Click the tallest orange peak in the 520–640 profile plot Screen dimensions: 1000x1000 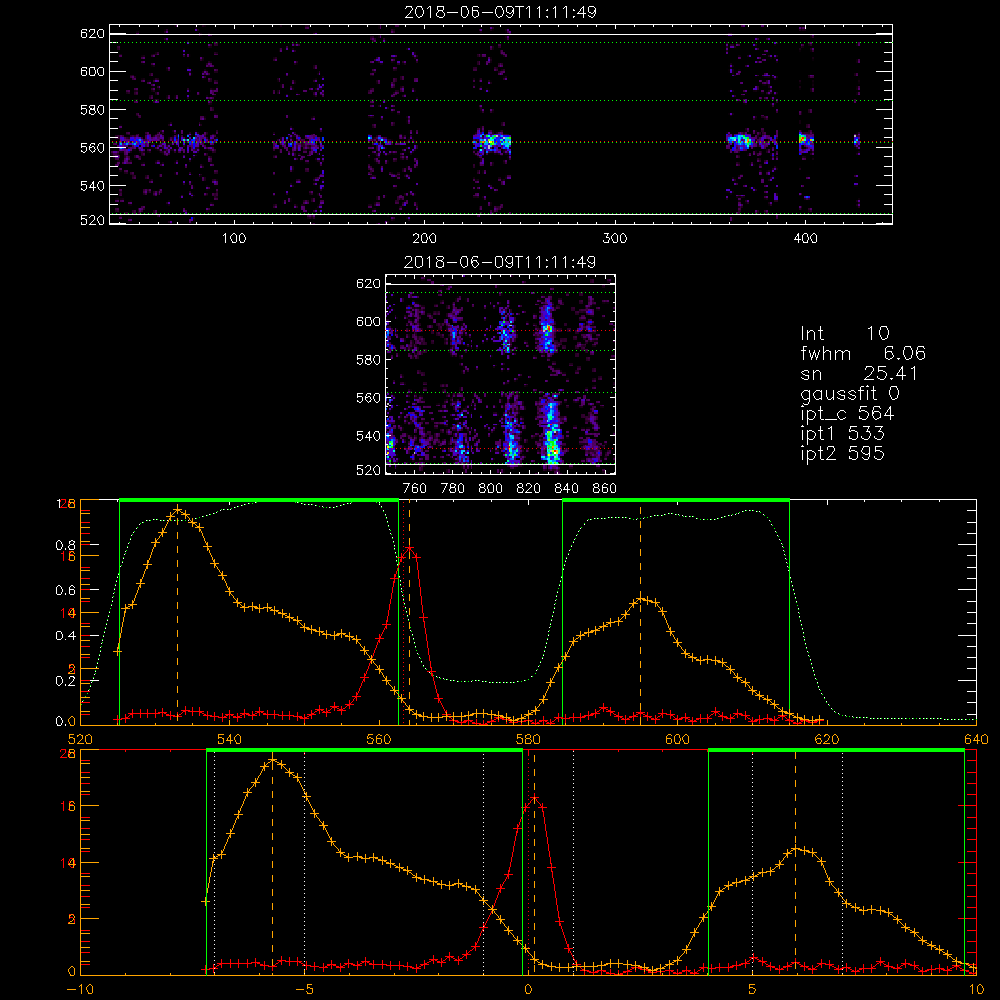tap(178, 511)
